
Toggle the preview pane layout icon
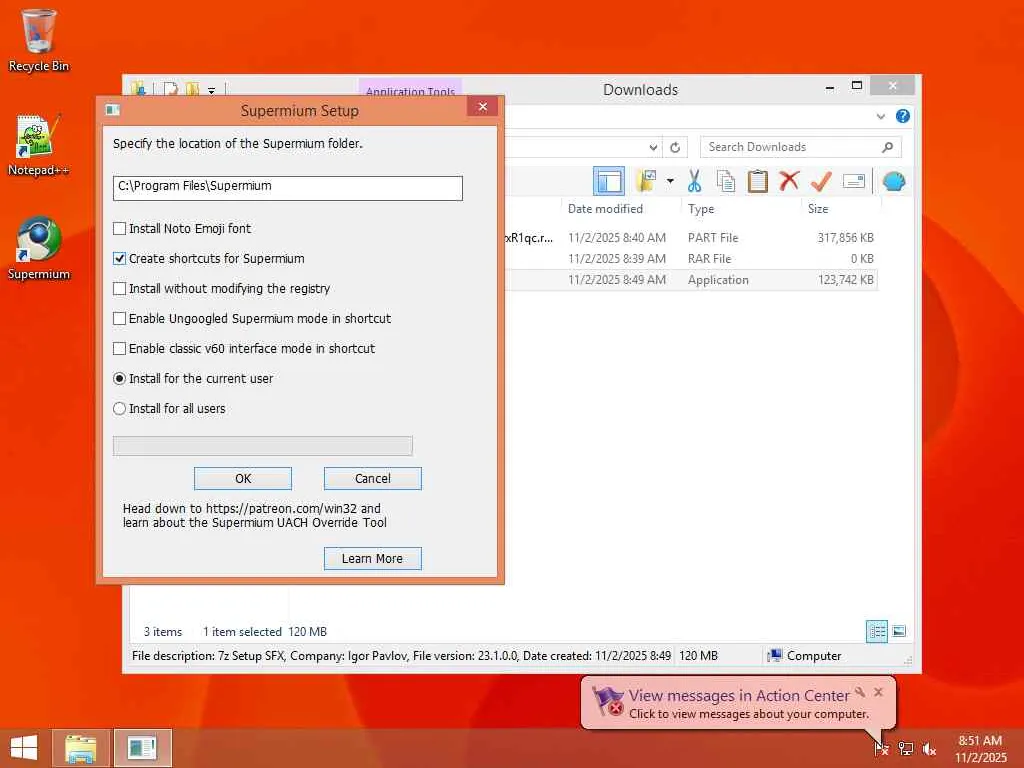(609, 181)
